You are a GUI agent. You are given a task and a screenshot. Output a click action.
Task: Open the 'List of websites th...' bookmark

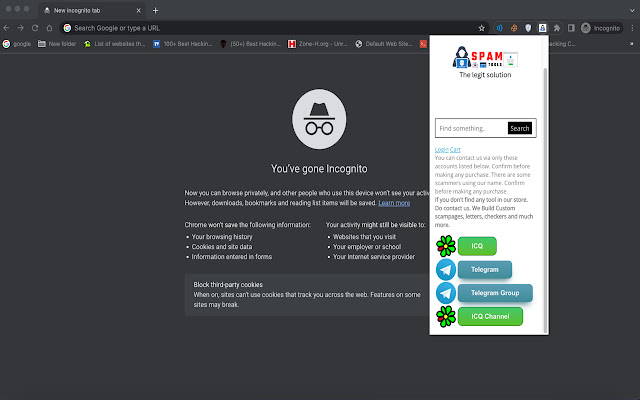coord(114,44)
